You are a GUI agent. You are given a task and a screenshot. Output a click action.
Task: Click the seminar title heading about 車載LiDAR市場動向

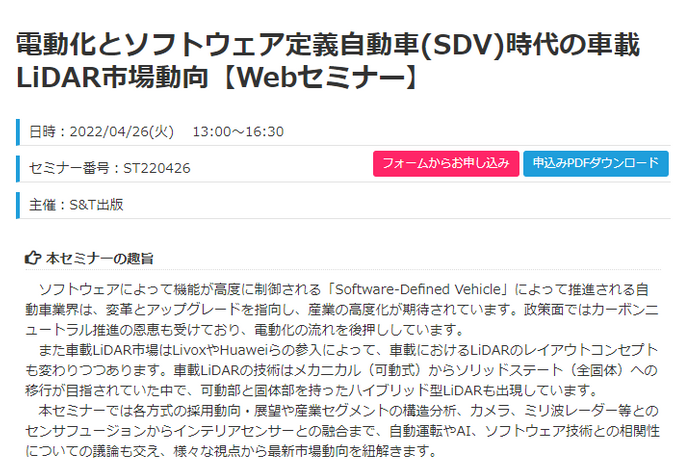tap(328, 61)
